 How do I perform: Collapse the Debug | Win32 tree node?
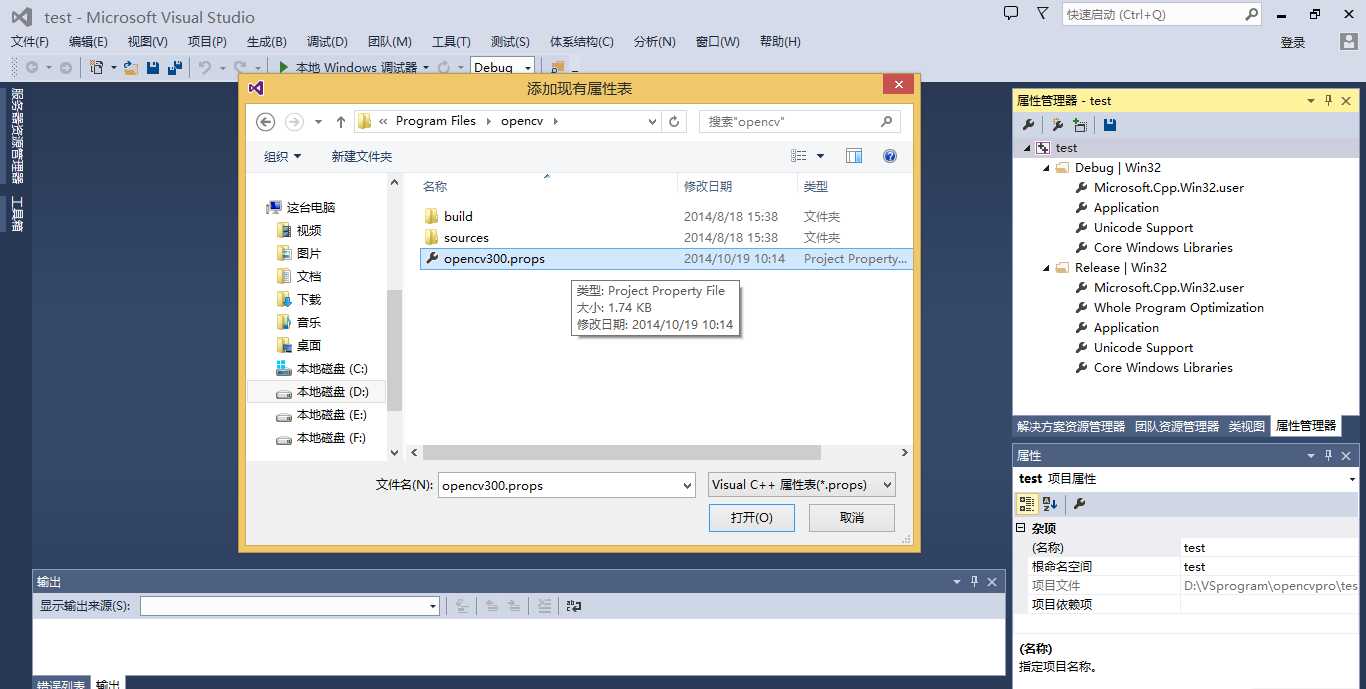click(x=1046, y=168)
